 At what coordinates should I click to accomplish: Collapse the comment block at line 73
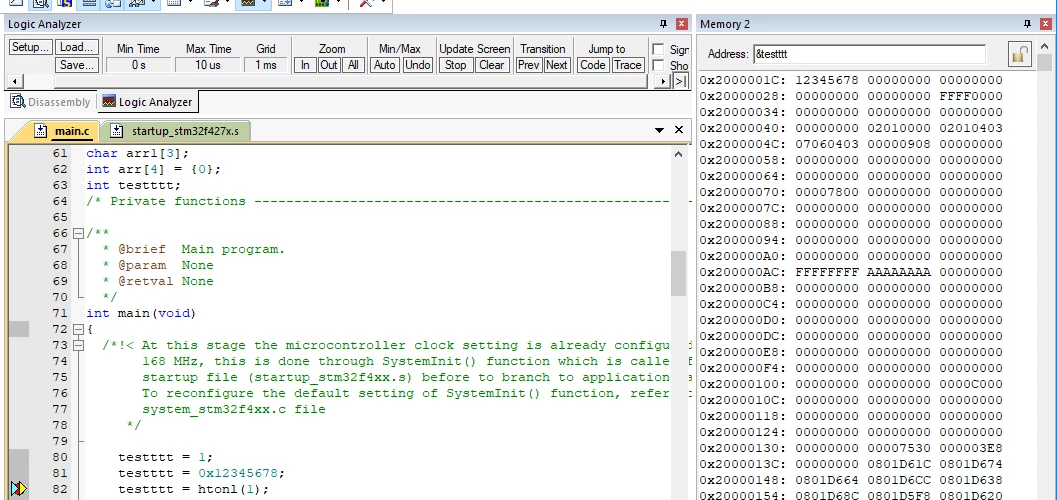point(78,346)
